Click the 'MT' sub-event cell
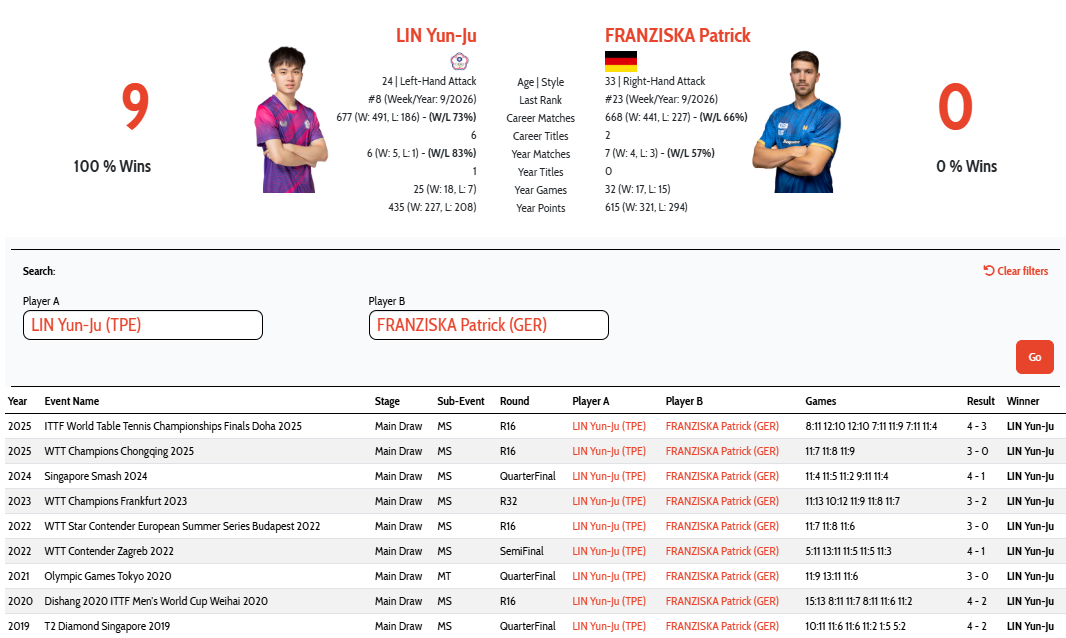1066x638 pixels. [444, 576]
